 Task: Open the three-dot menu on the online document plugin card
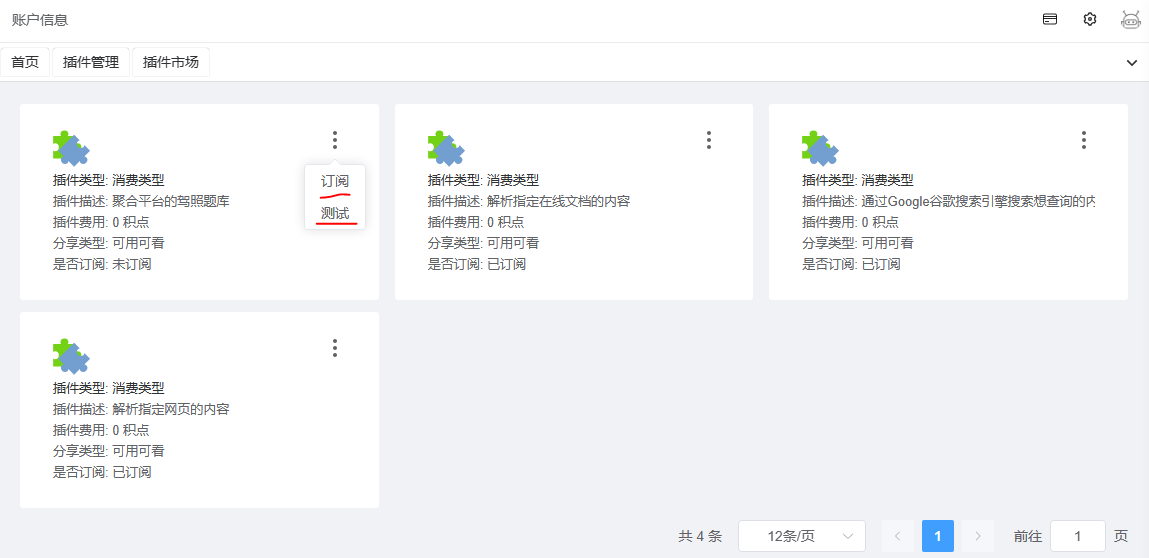pos(709,140)
